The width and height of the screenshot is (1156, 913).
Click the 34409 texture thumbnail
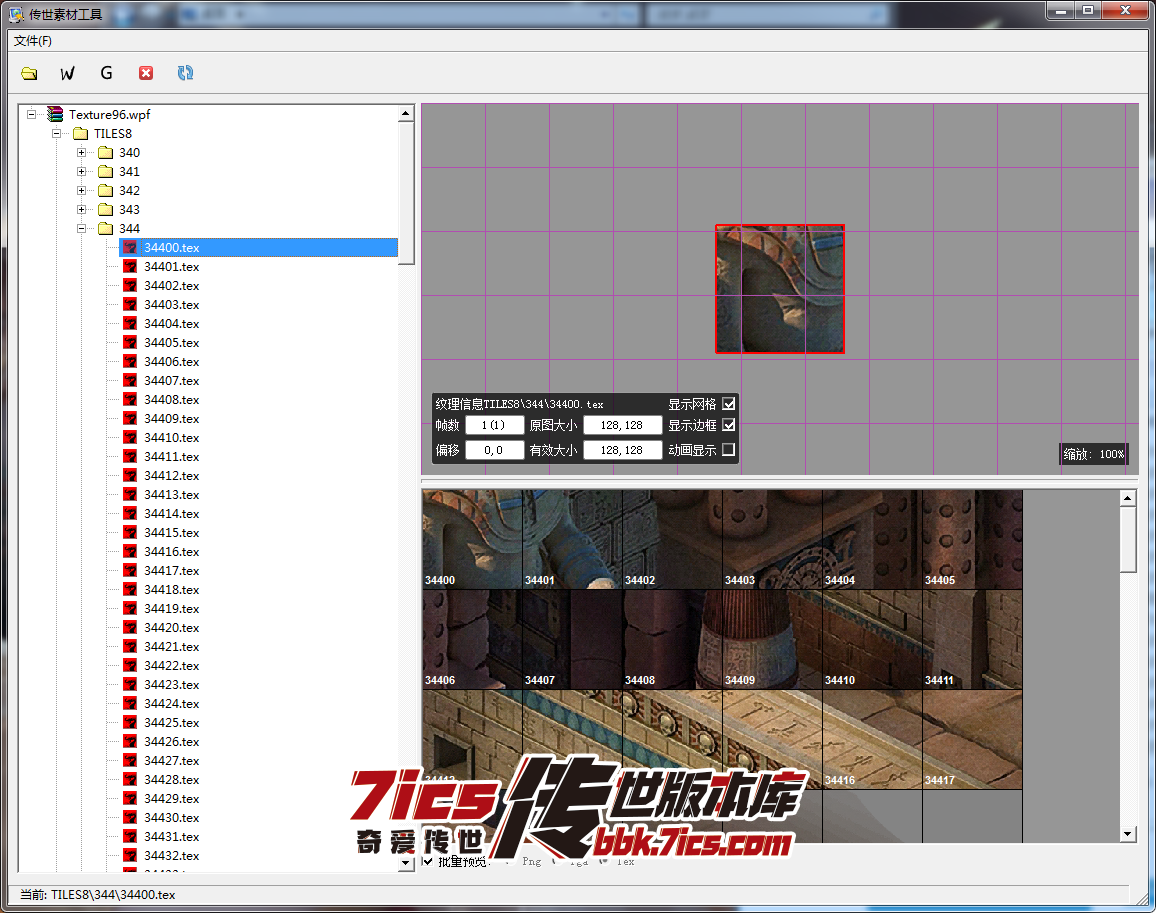click(x=772, y=640)
